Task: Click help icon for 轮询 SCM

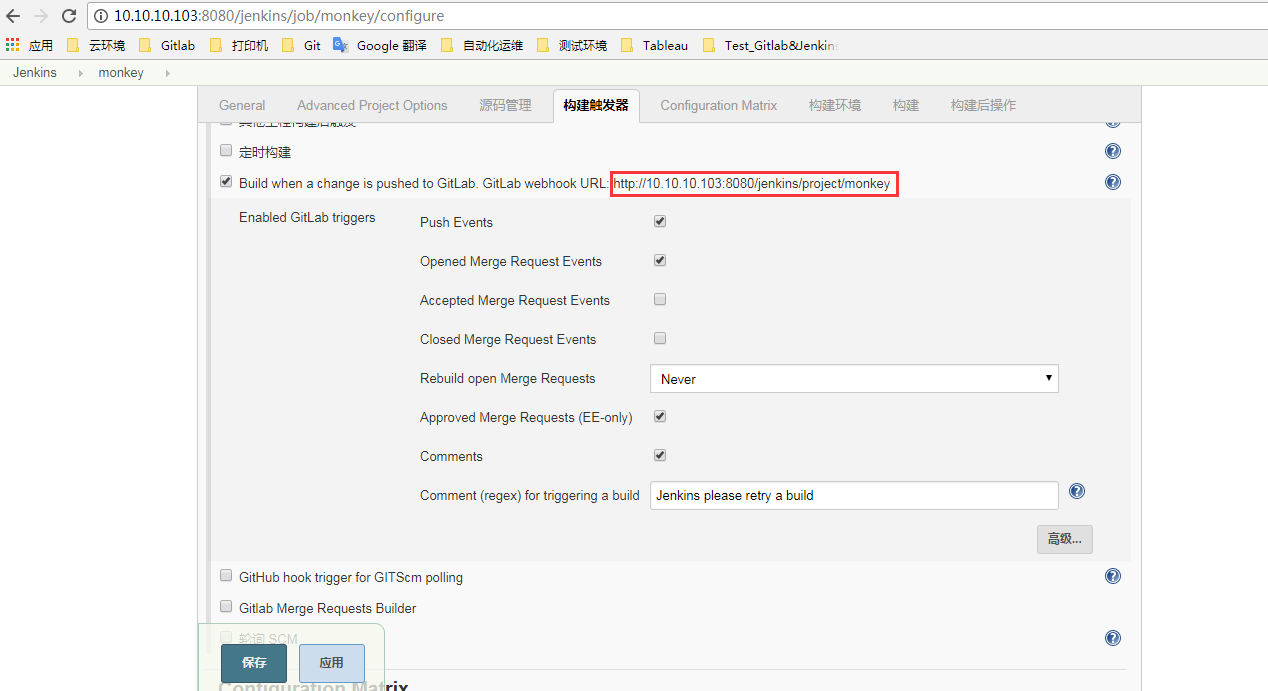Action: [1113, 638]
